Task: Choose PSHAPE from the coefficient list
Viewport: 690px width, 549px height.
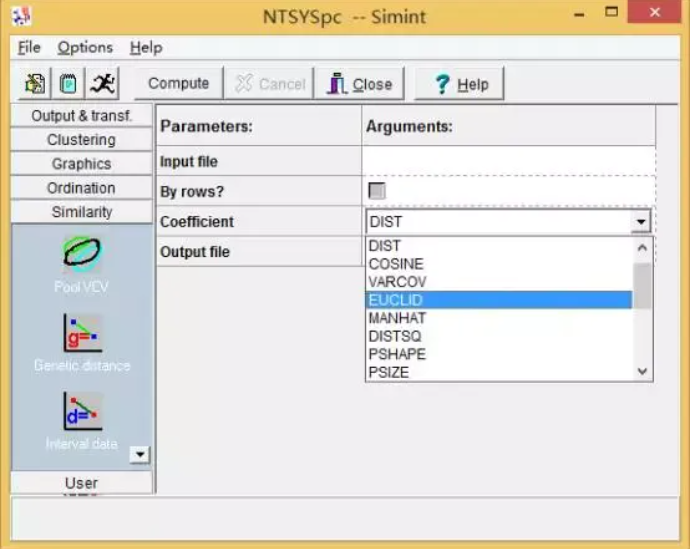Action: (499, 354)
